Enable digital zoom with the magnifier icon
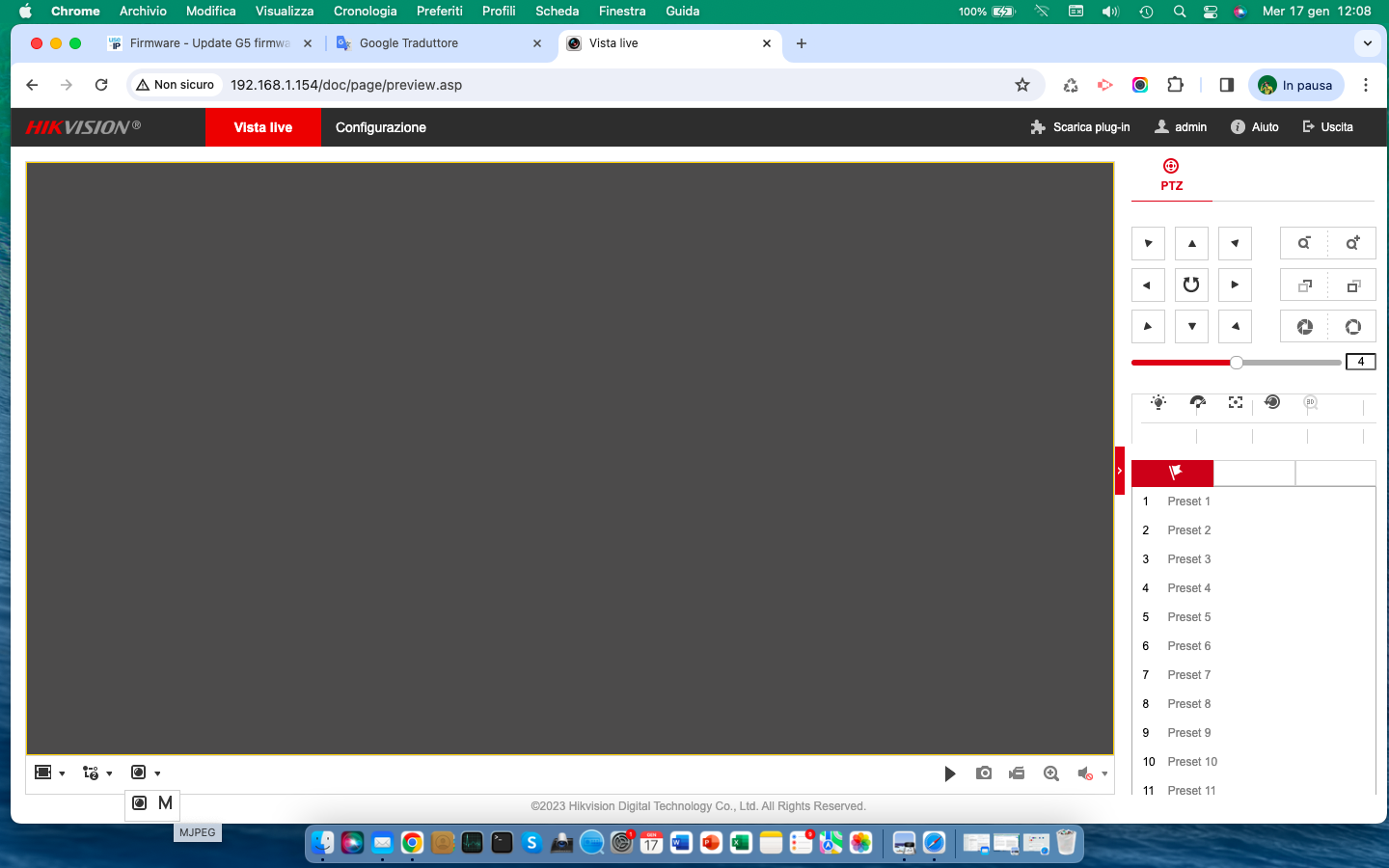Image resolution: width=1389 pixels, height=868 pixels. [x=1051, y=773]
